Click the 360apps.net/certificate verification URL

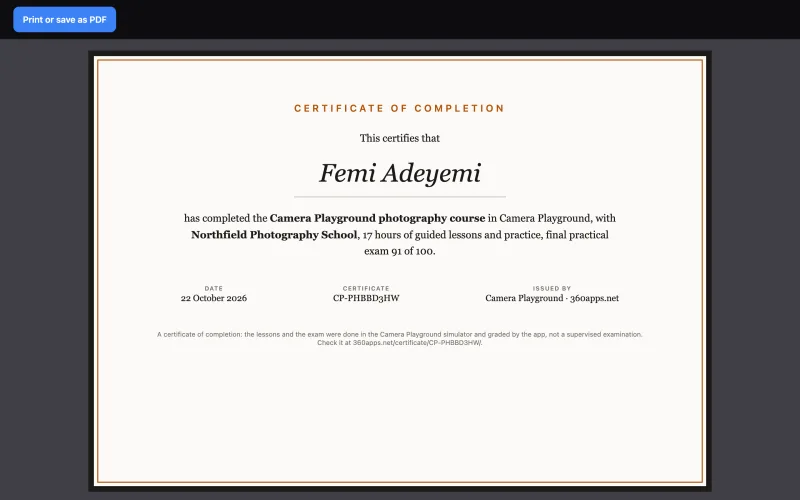coord(417,343)
